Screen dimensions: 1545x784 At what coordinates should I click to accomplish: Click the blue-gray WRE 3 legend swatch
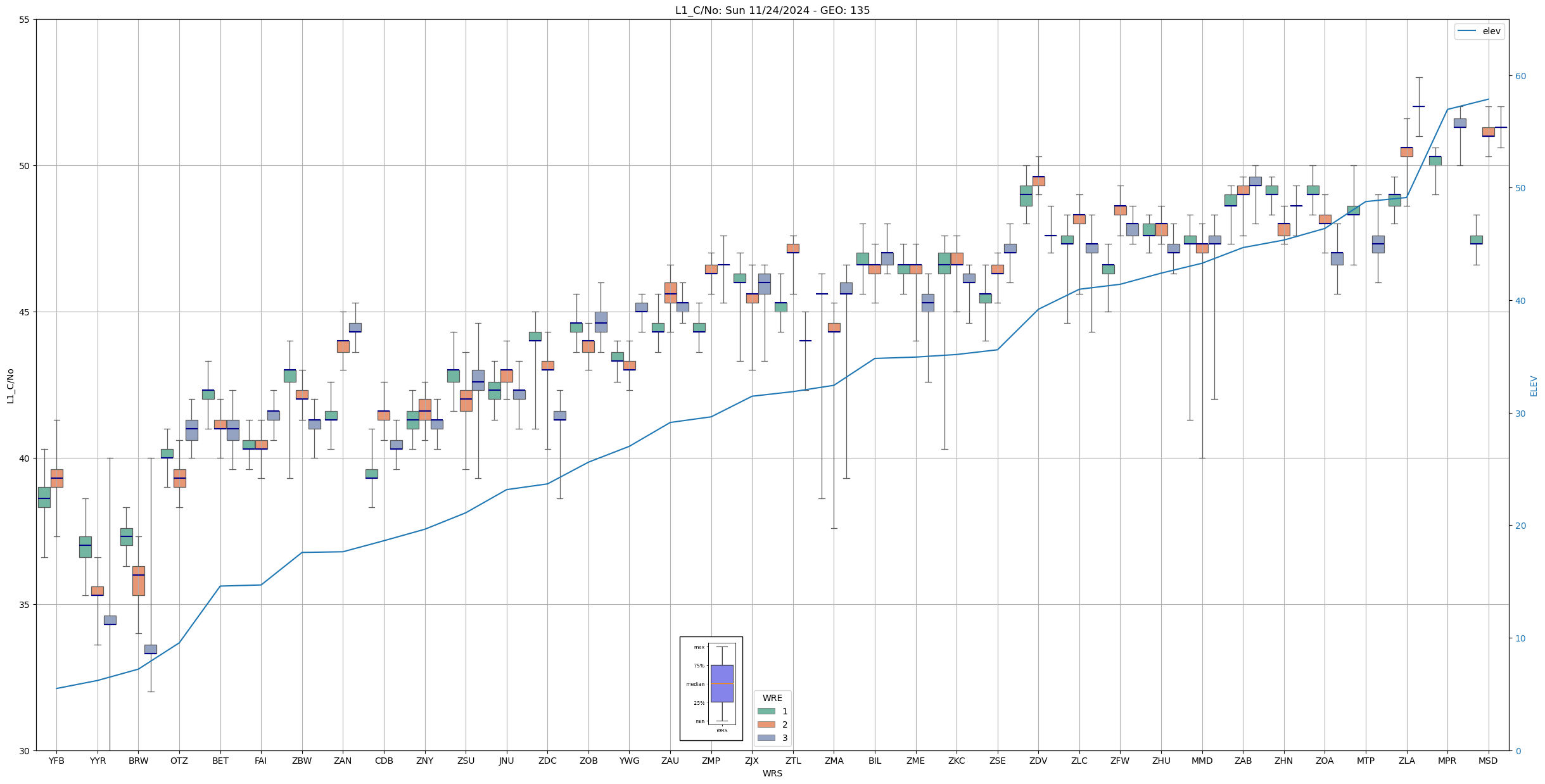pyautogui.click(x=766, y=738)
